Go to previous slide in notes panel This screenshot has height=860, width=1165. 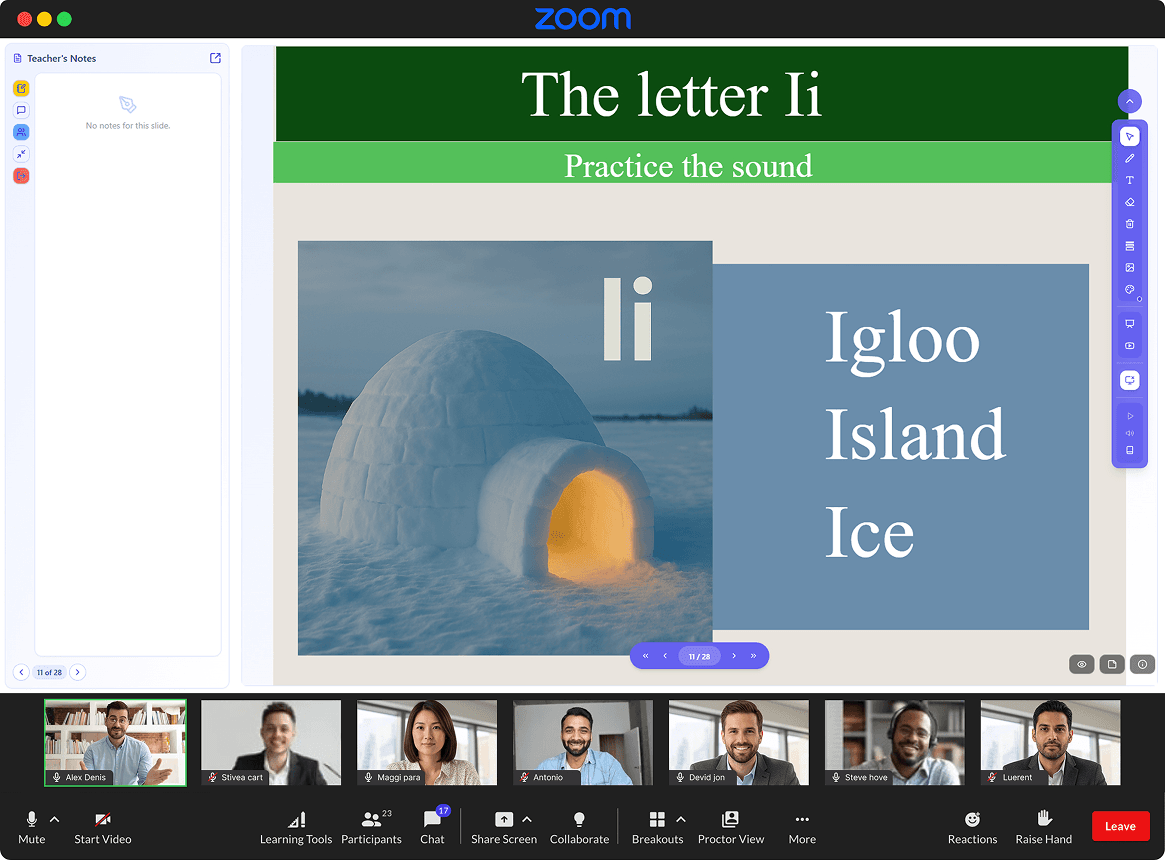pyautogui.click(x=22, y=672)
